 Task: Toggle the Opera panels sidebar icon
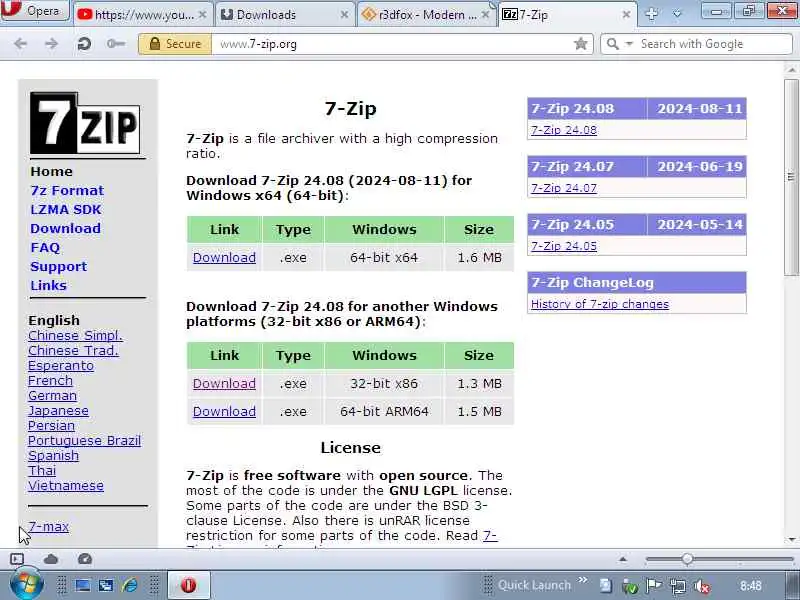coord(17,559)
